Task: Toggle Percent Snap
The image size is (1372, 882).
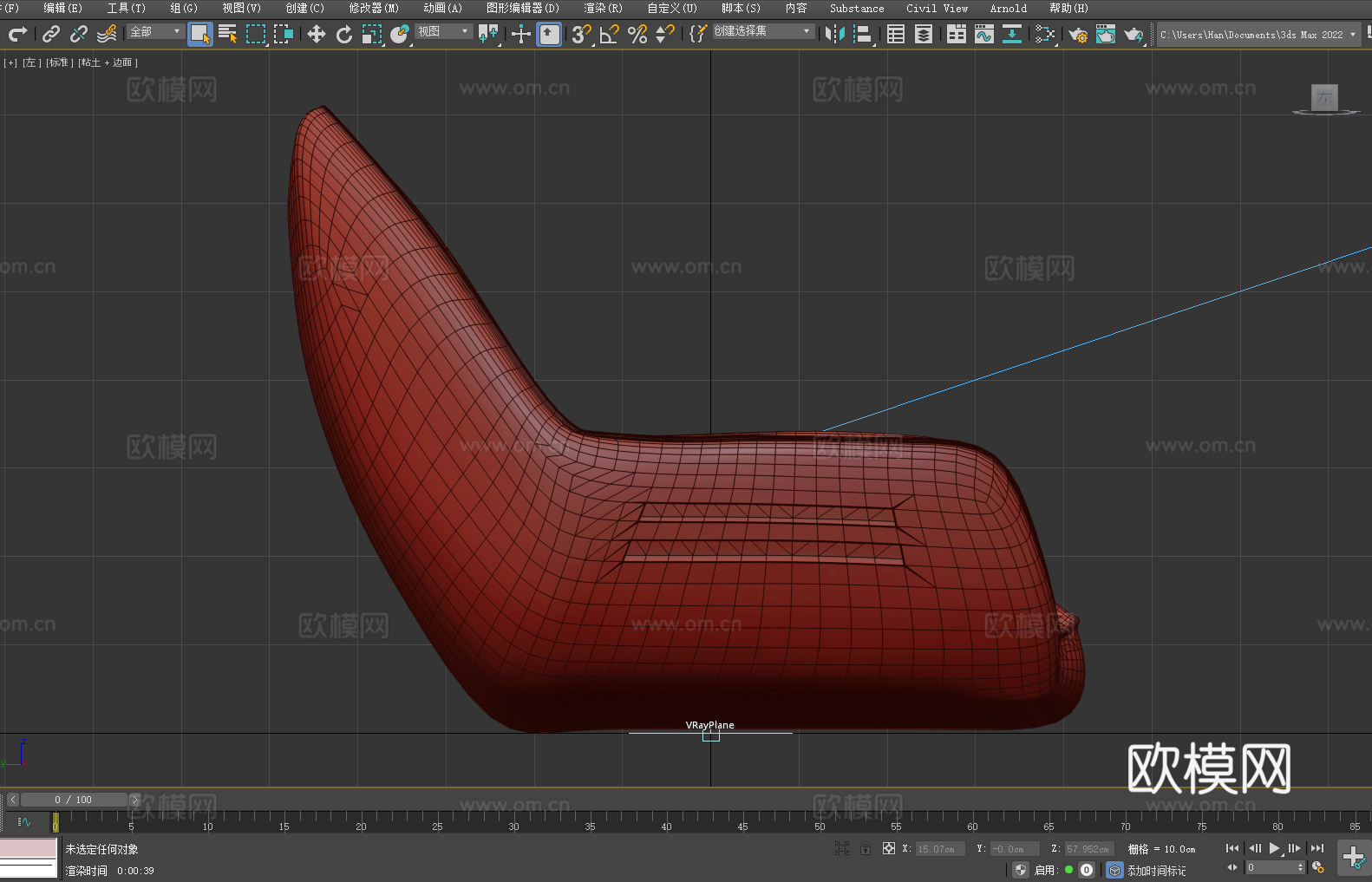Action: coord(637,34)
